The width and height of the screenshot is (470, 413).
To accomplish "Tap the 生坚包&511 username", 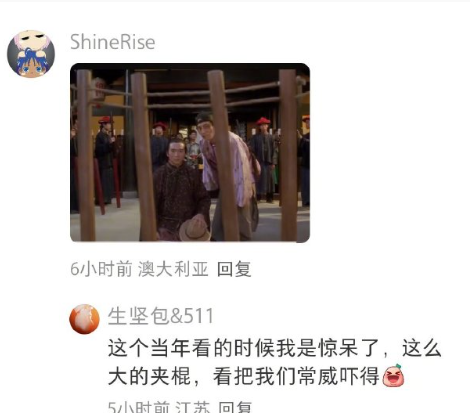I will coord(160,316).
